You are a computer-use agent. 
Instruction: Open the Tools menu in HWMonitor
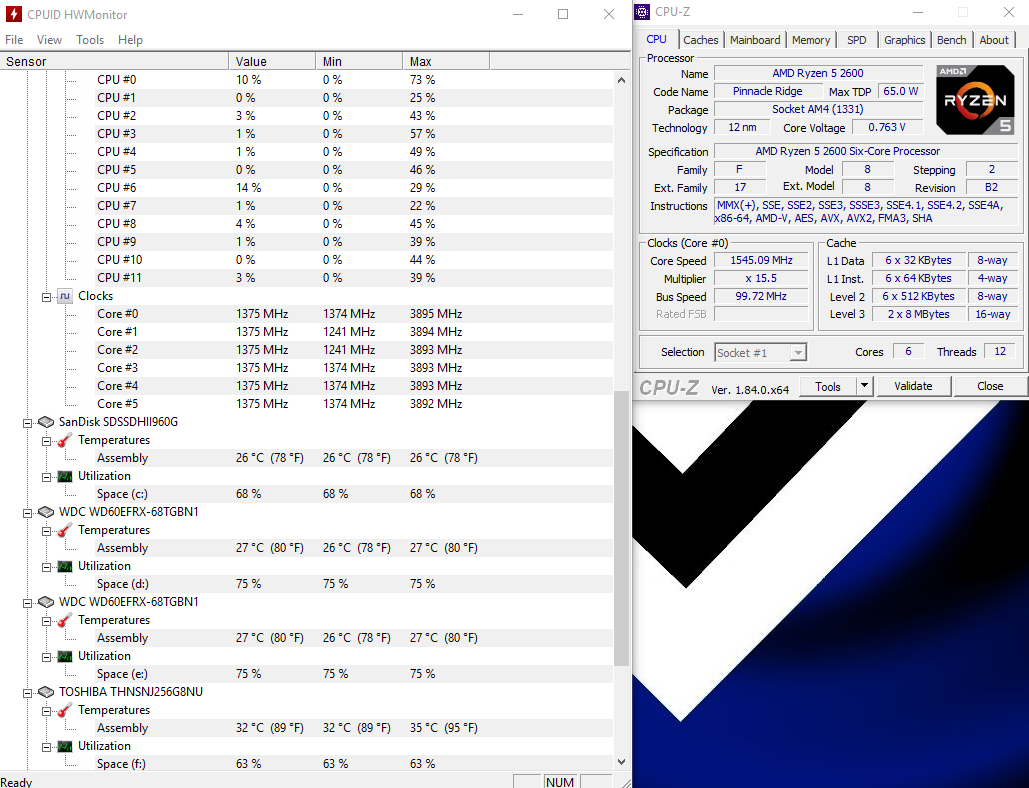pyautogui.click(x=90, y=39)
